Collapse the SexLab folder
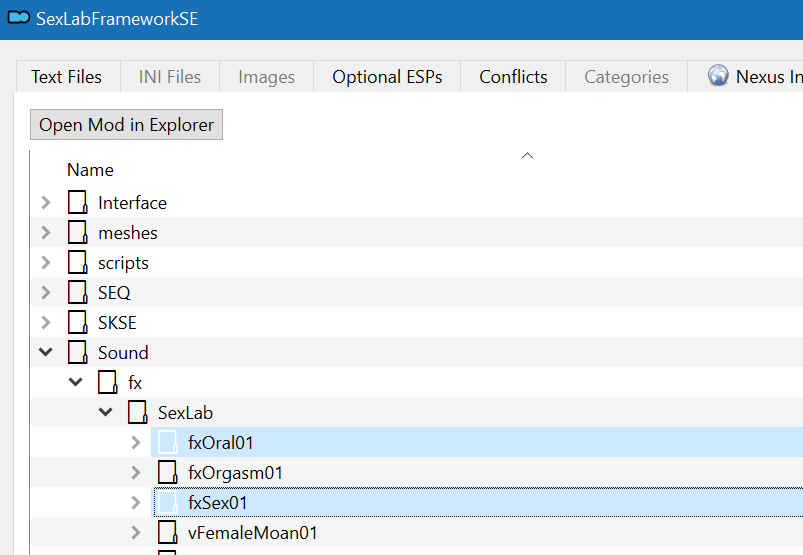The height and width of the screenshot is (555, 803). pos(105,412)
